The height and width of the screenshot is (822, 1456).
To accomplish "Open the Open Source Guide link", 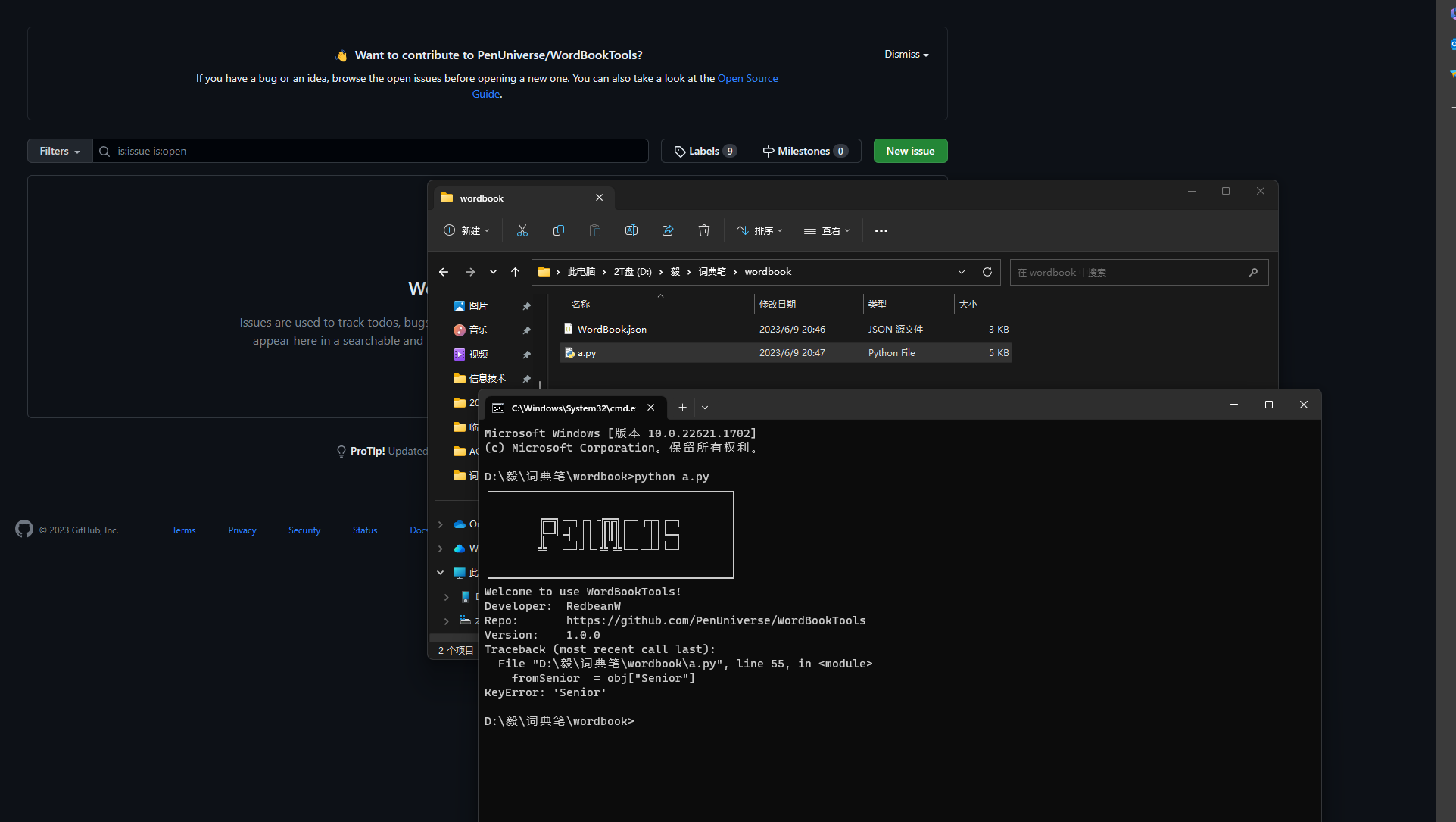I will (747, 78).
